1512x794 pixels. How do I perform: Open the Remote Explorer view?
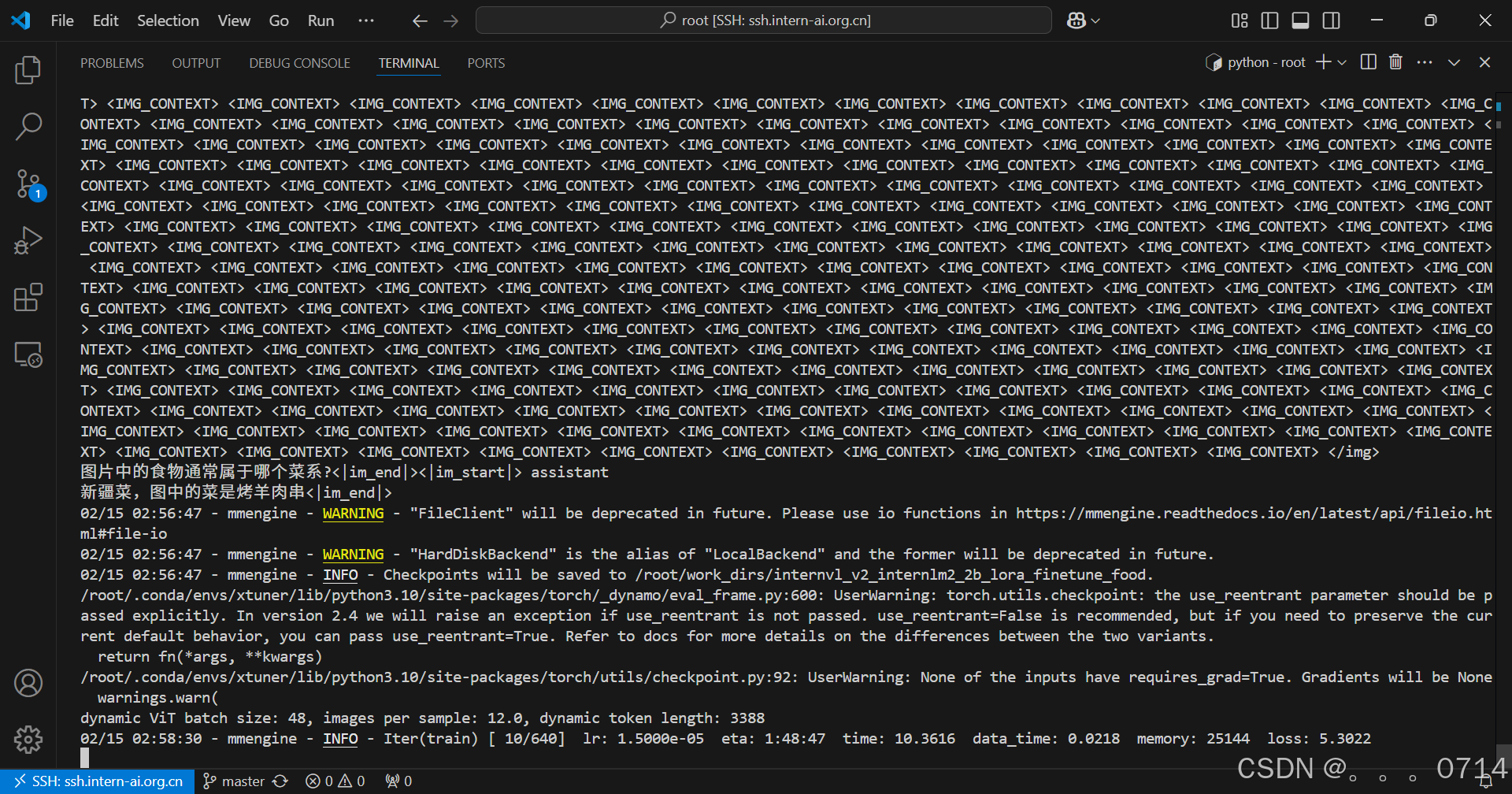click(28, 354)
